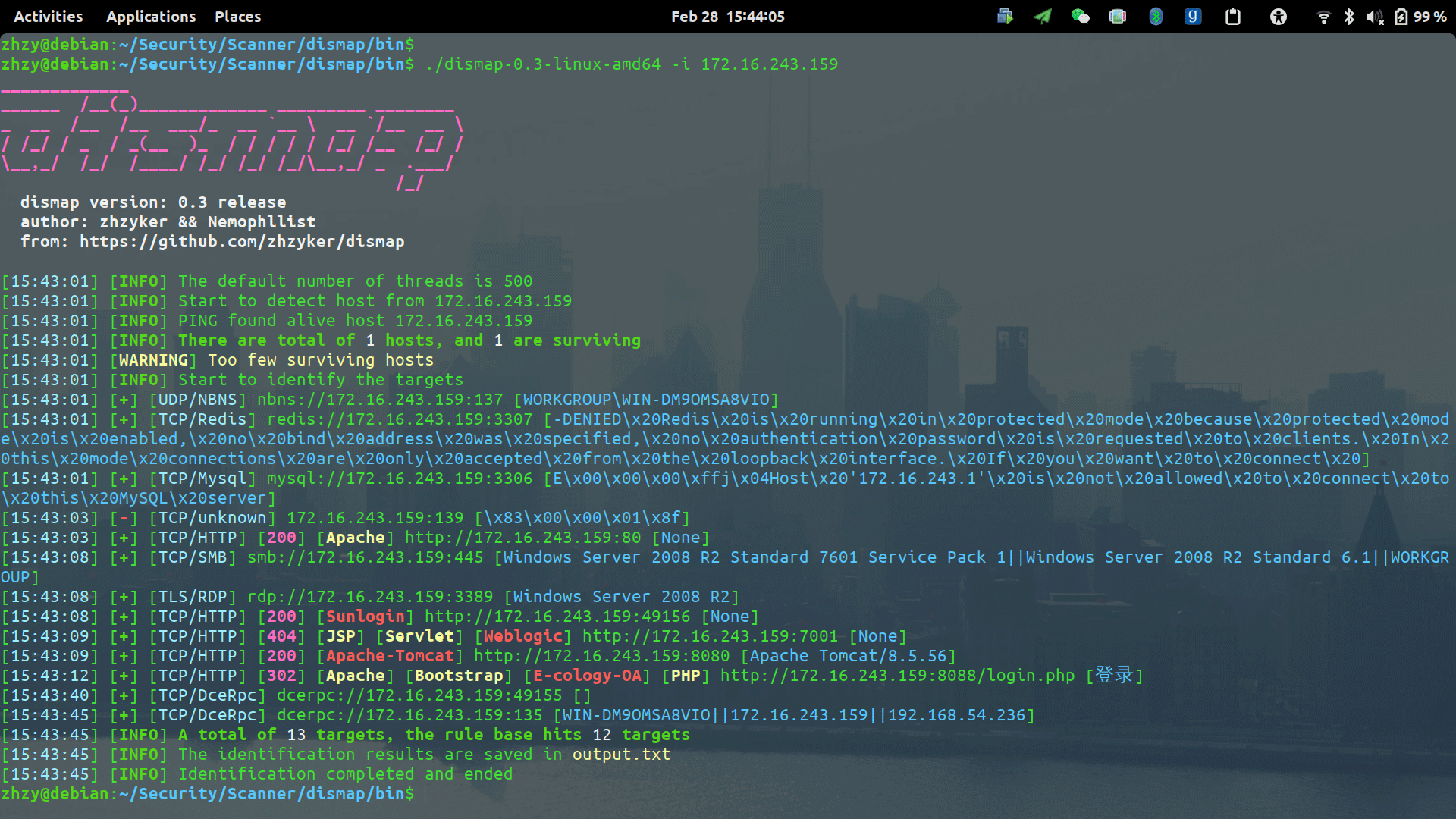Image resolution: width=1456 pixels, height=819 pixels.
Task: Open the Places menu
Action: [x=238, y=17]
